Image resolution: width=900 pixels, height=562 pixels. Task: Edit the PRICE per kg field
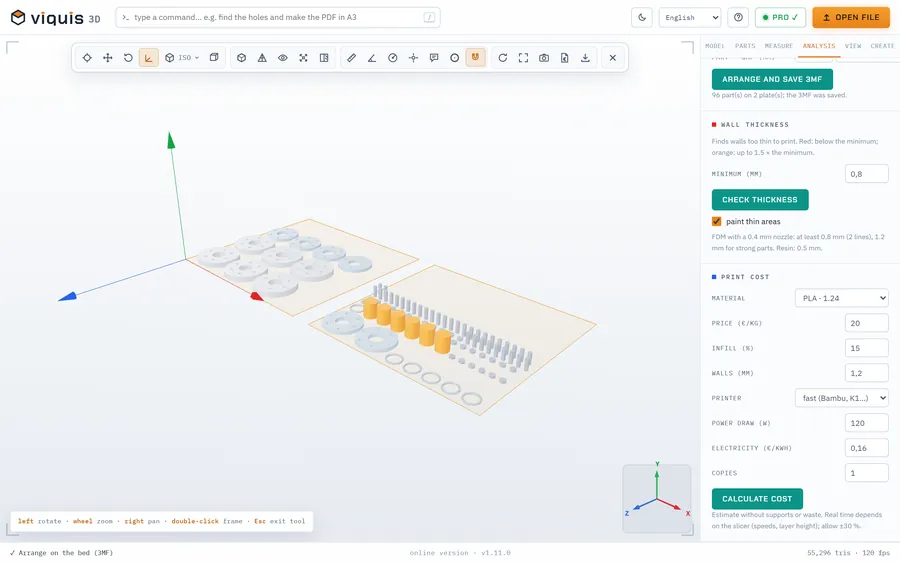click(x=867, y=323)
